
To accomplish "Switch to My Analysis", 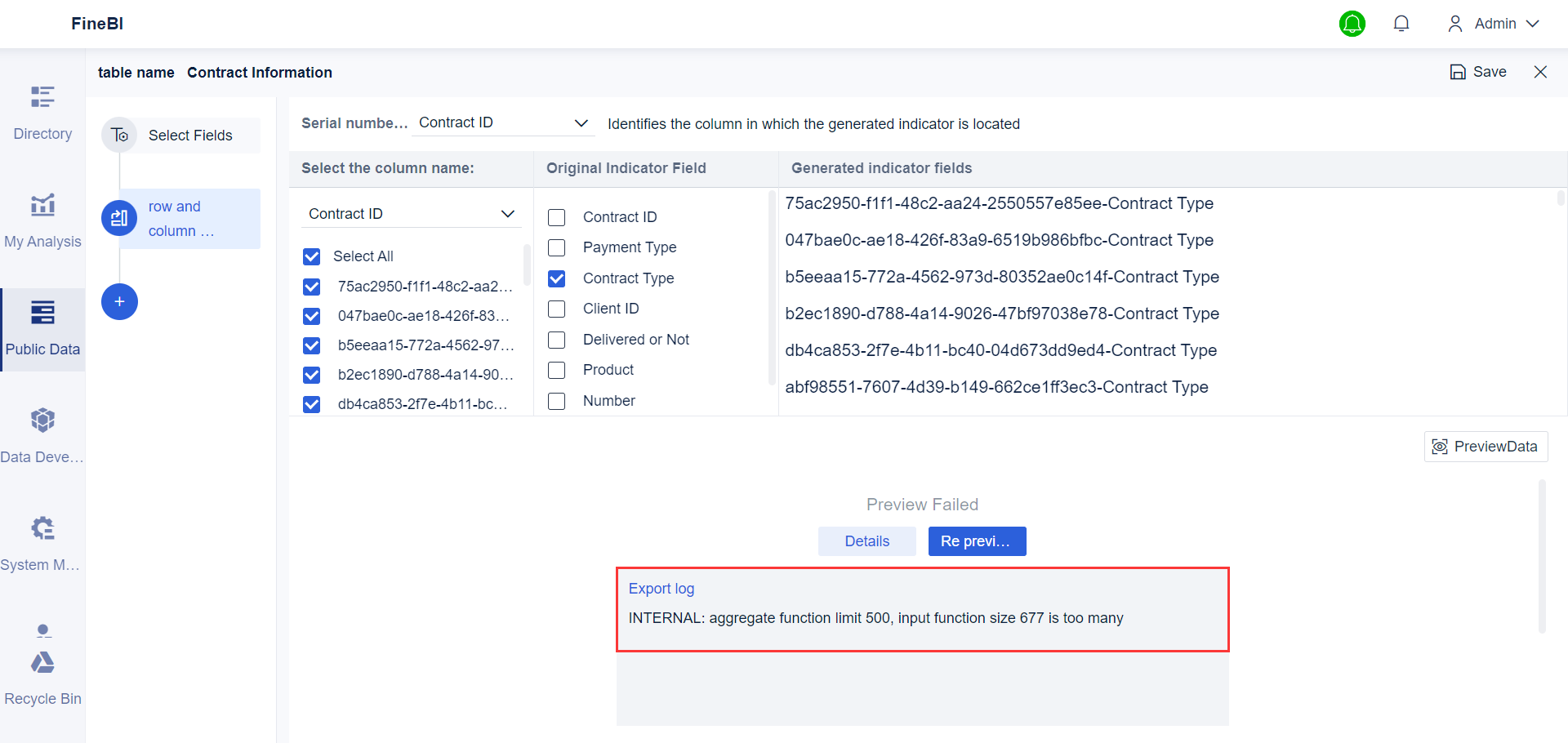I will click(42, 218).
